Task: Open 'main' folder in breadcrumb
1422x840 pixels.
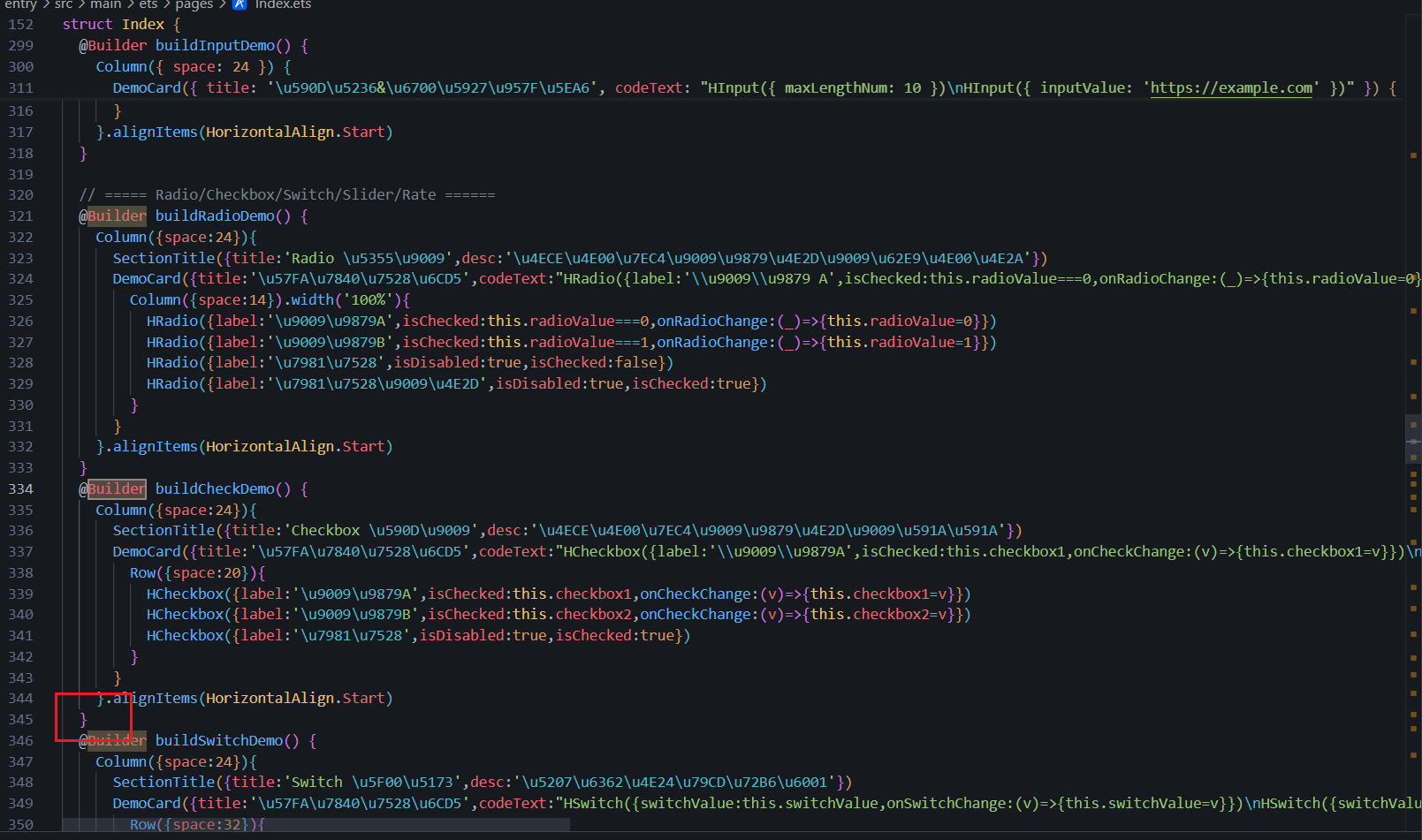Action: point(106,4)
